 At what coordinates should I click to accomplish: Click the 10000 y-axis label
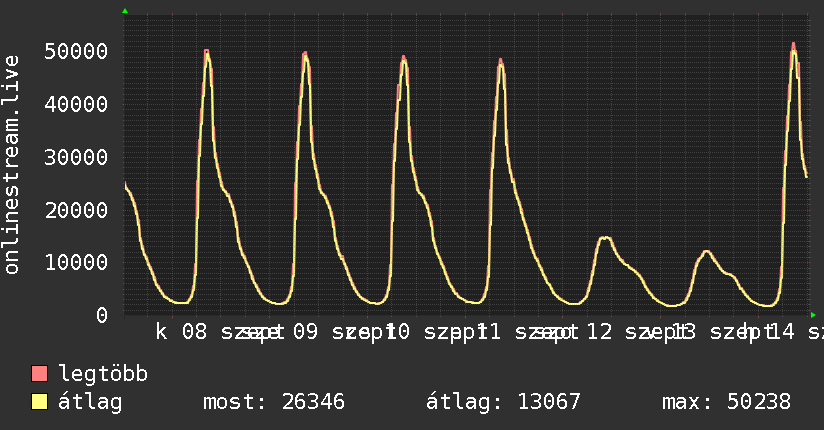point(76,262)
